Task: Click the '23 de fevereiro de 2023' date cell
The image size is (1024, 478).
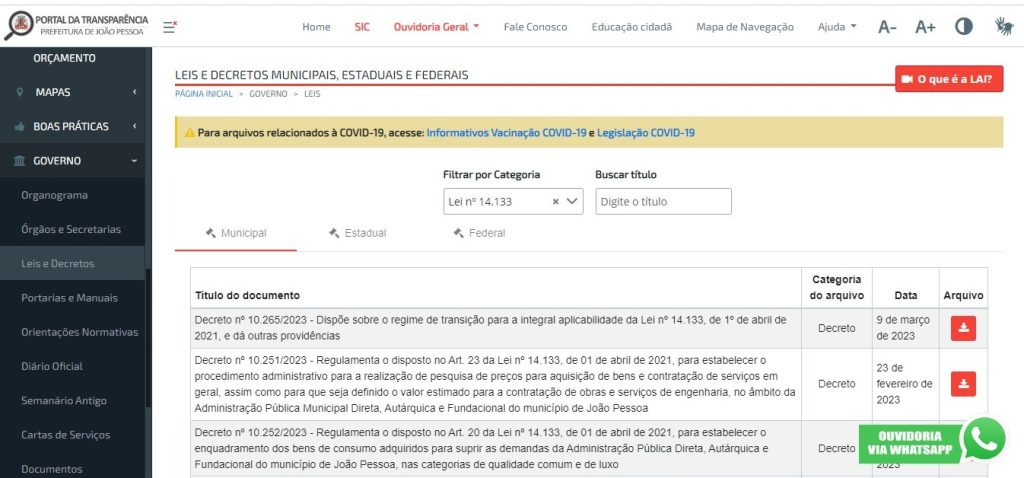Action: (905, 384)
